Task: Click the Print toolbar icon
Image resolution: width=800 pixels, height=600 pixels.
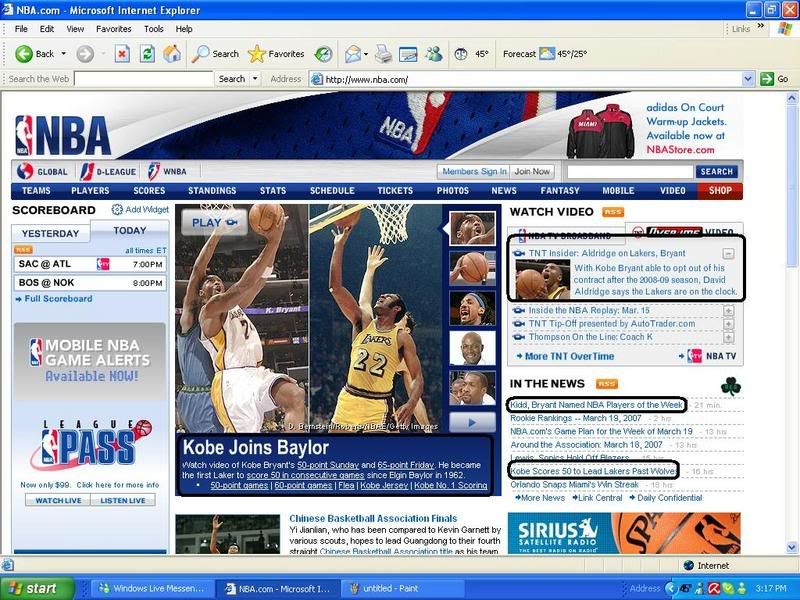Action: (x=382, y=54)
